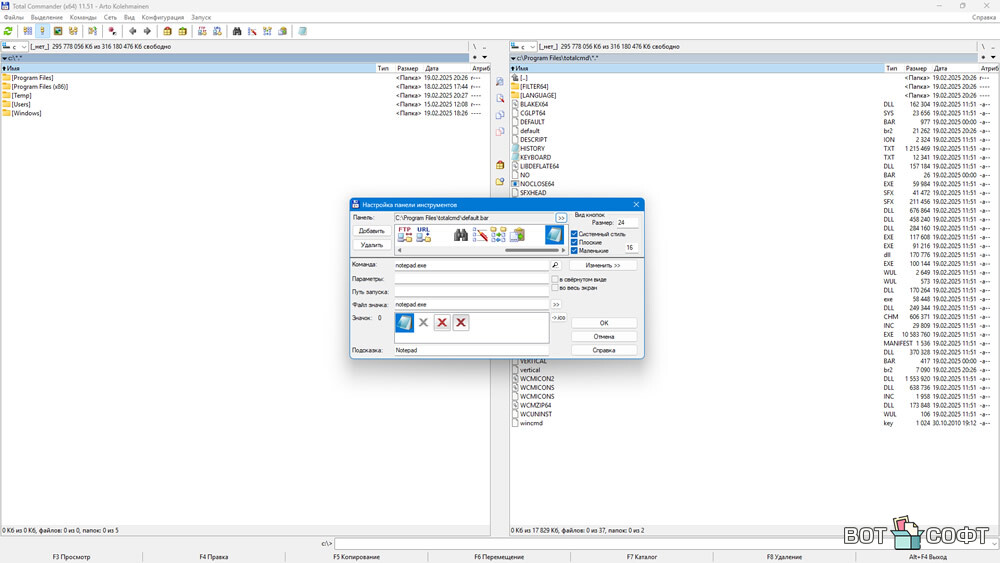Pick the gray X icon in icon chooser
This screenshot has width=1000, height=563.
coord(423,323)
